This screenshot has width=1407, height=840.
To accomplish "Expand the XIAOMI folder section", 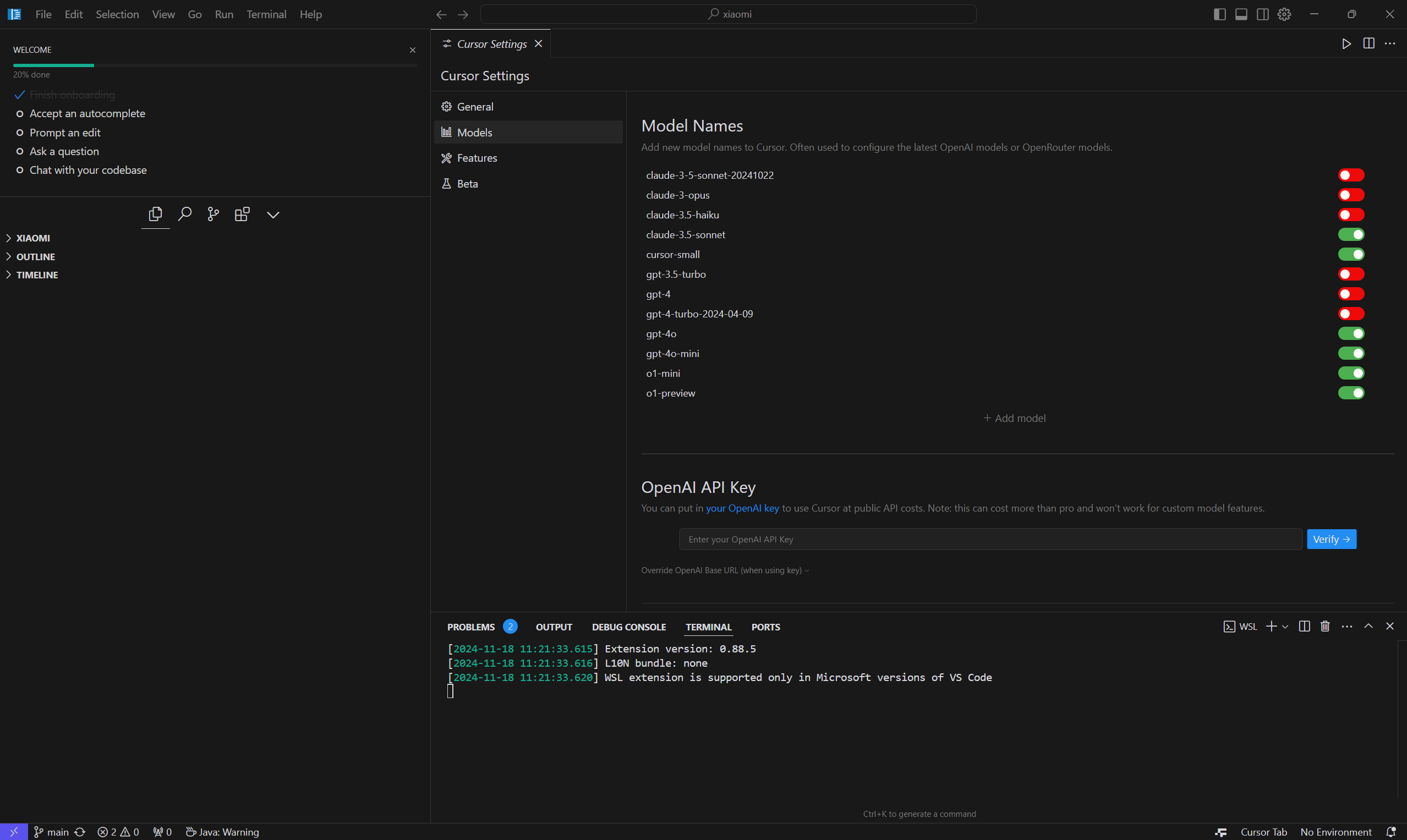I will pyautogui.click(x=33, y=238).
